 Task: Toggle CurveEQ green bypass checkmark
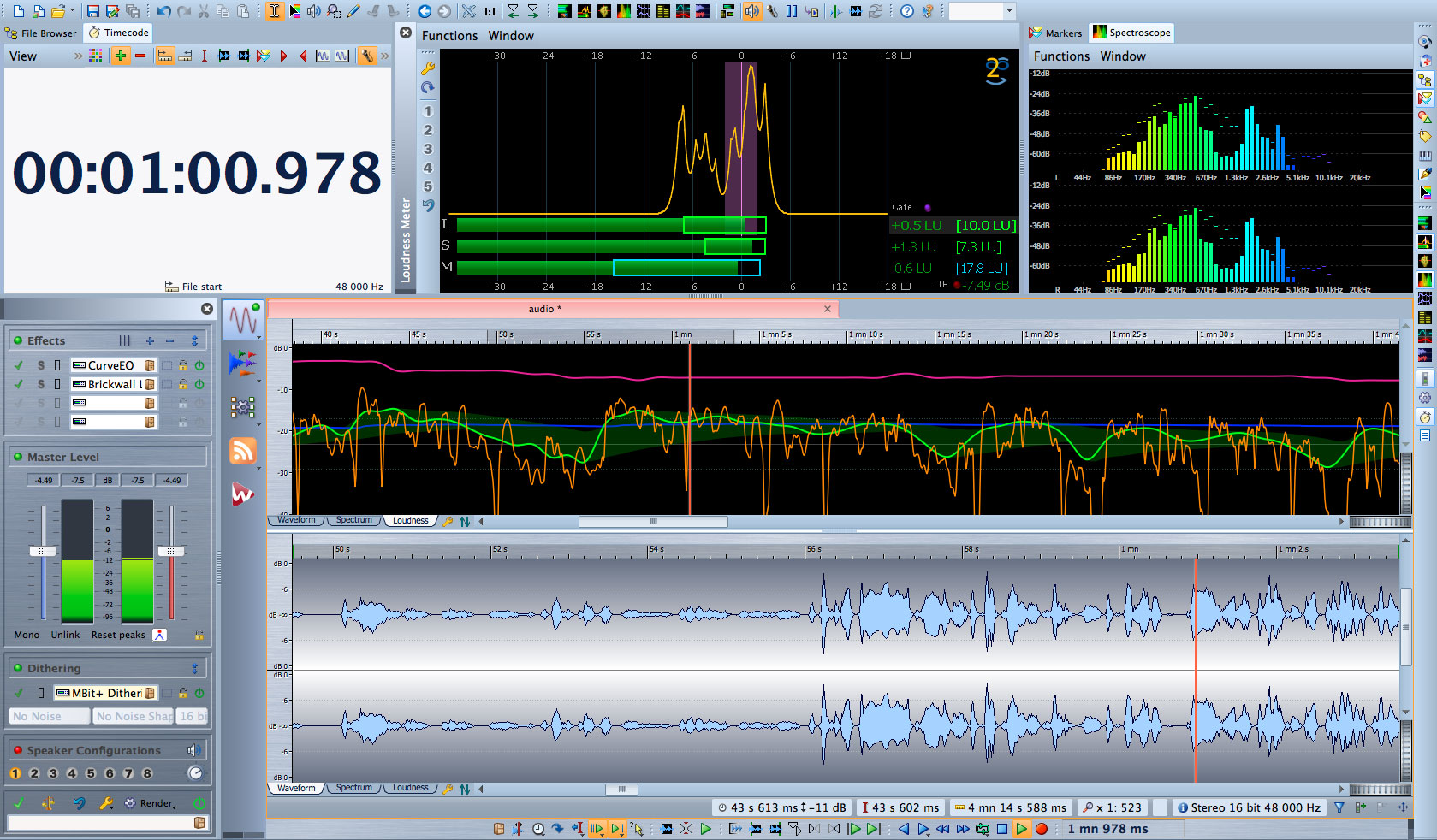(19, 365)
